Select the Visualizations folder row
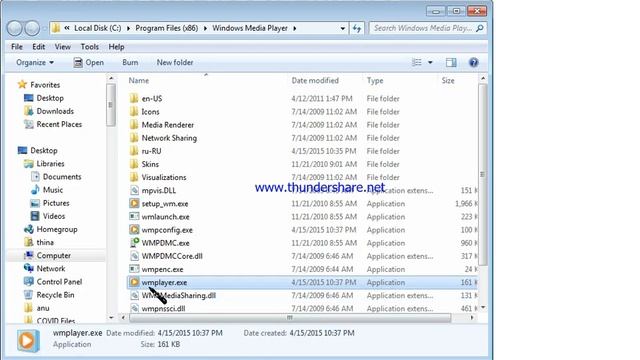The height and width of the screenshot is (360, 640). click(x=302, y=177)
